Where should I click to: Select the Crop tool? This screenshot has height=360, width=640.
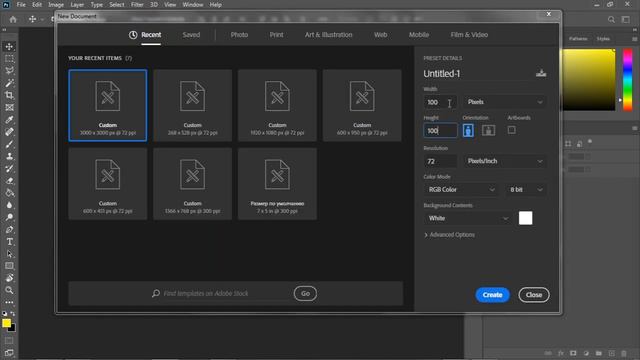coord(9,96)
